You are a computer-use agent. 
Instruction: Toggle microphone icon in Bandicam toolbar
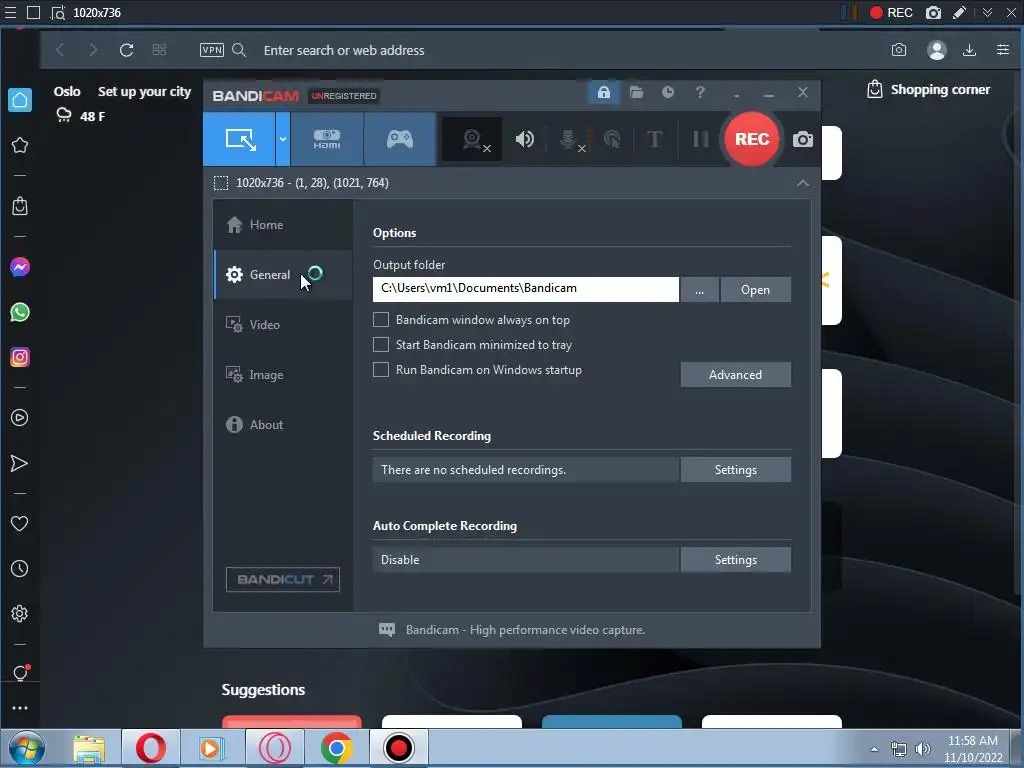click(569, 139)
